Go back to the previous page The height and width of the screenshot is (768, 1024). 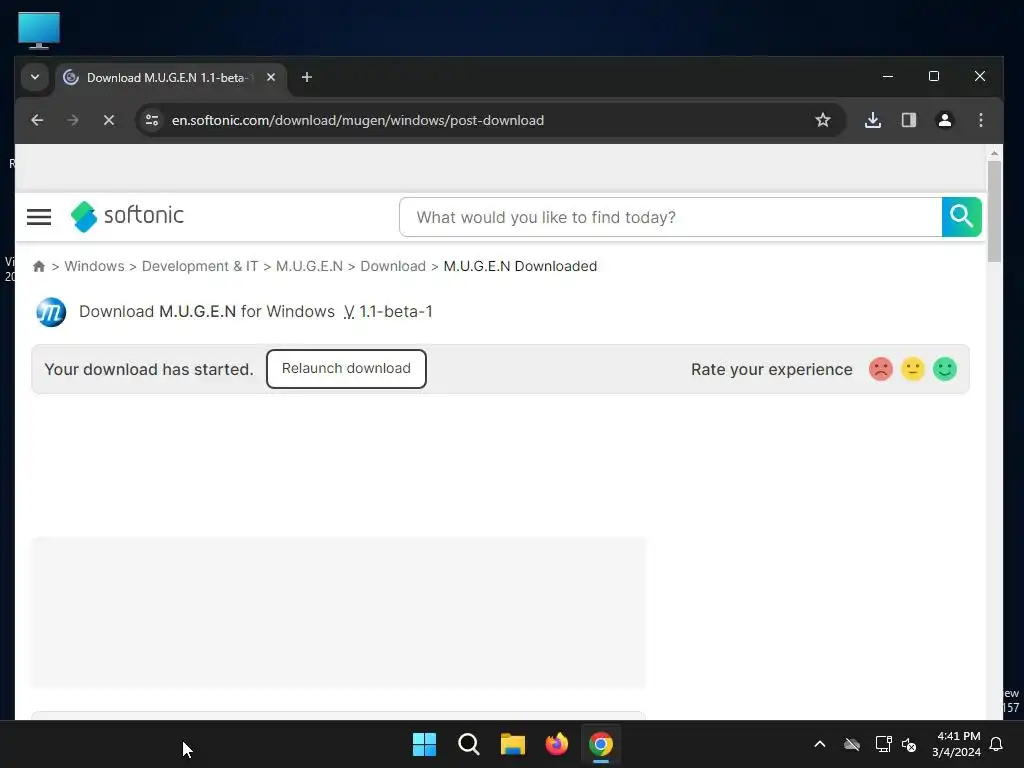[37, 120]
